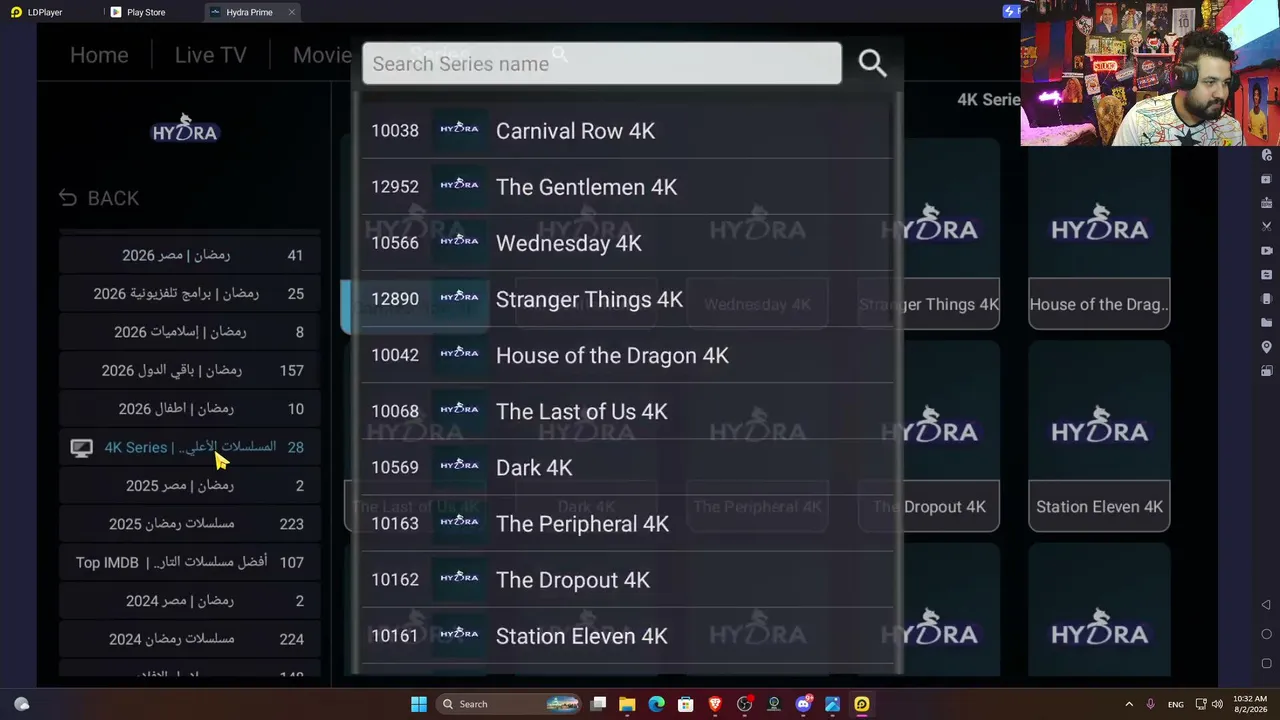
Task: Switch to the Play Store tab
Action: [x=146, y=12]
